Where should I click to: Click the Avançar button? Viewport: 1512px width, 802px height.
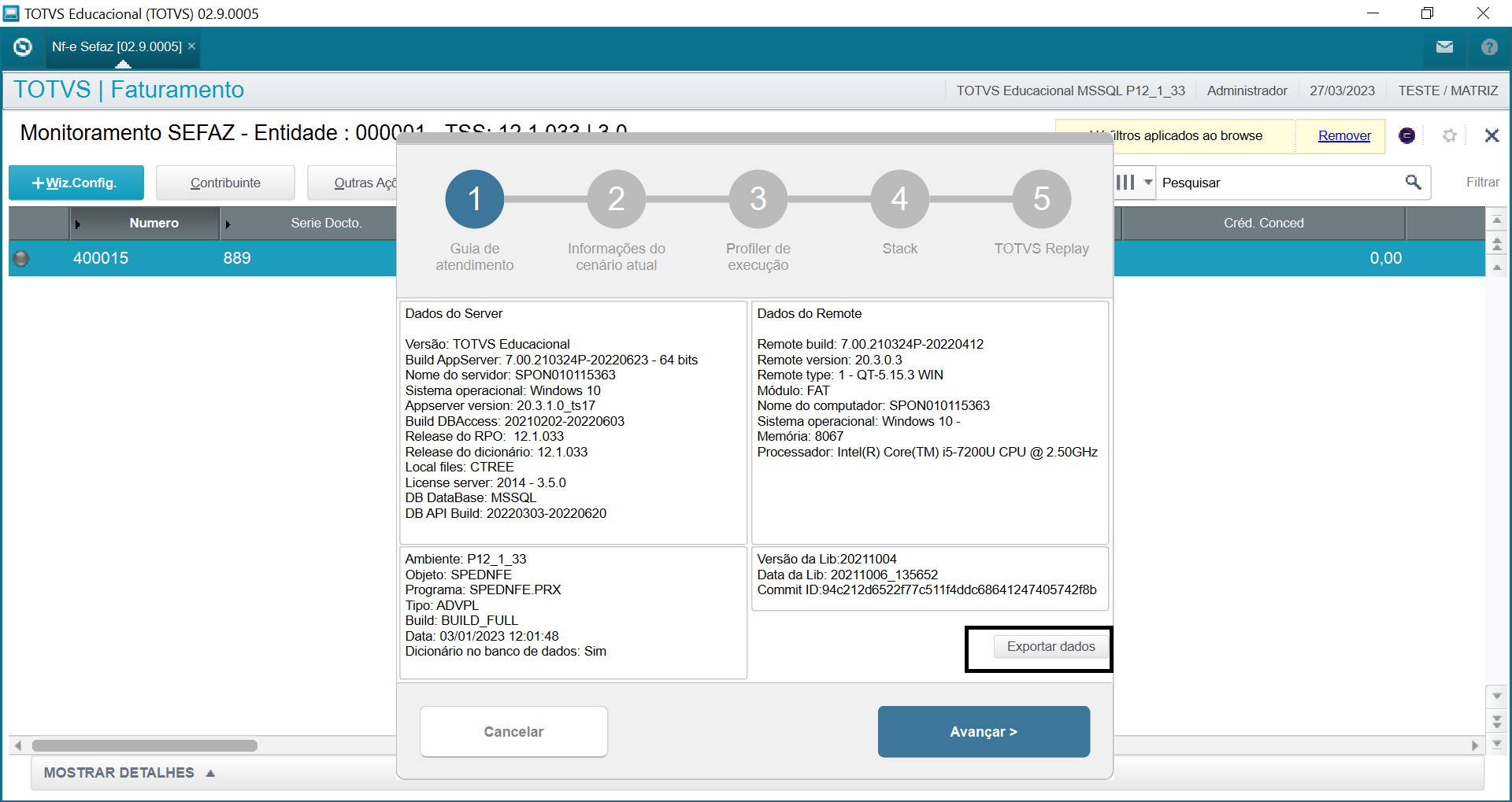coord(983,731)
